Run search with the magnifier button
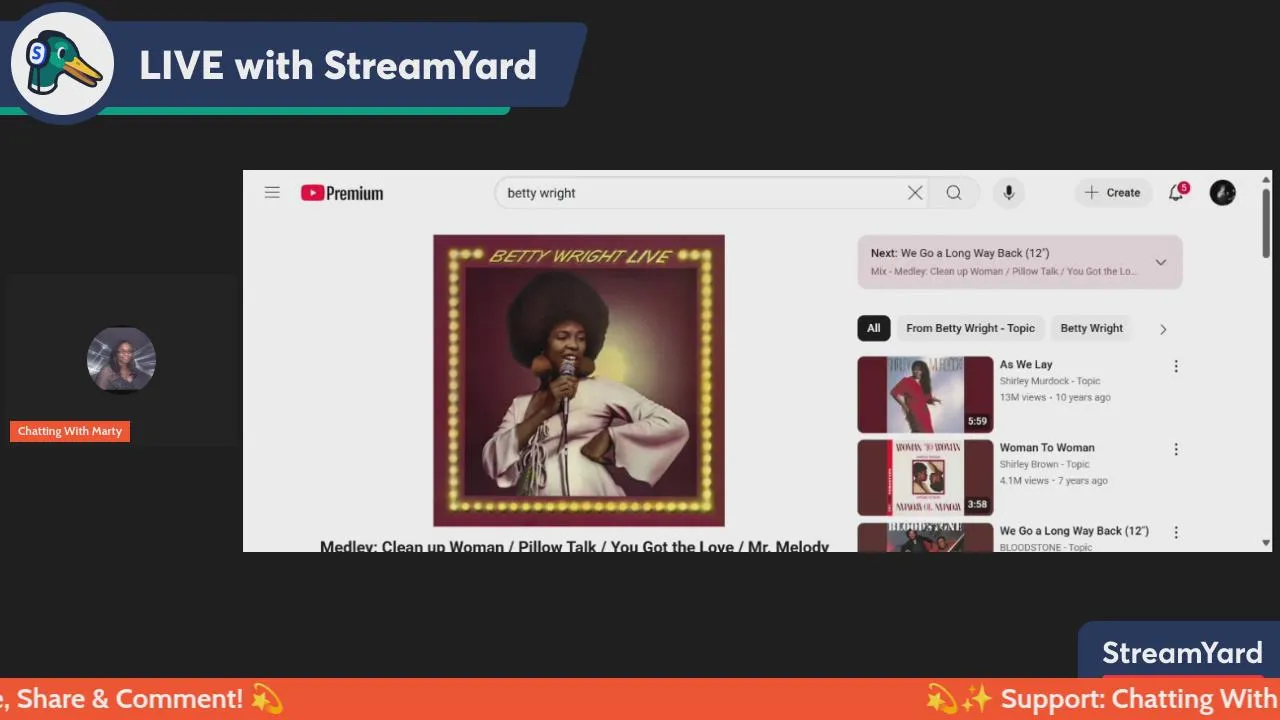 click(954, 193)
